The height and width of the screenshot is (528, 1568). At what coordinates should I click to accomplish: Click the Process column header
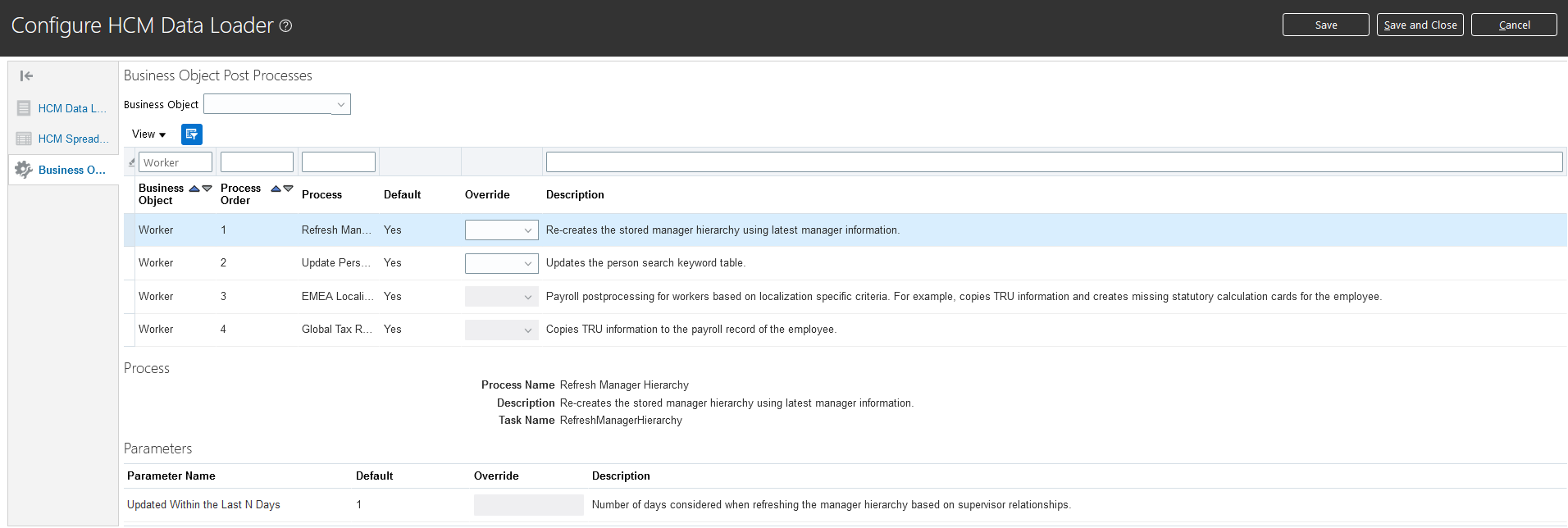click(321, 195)
